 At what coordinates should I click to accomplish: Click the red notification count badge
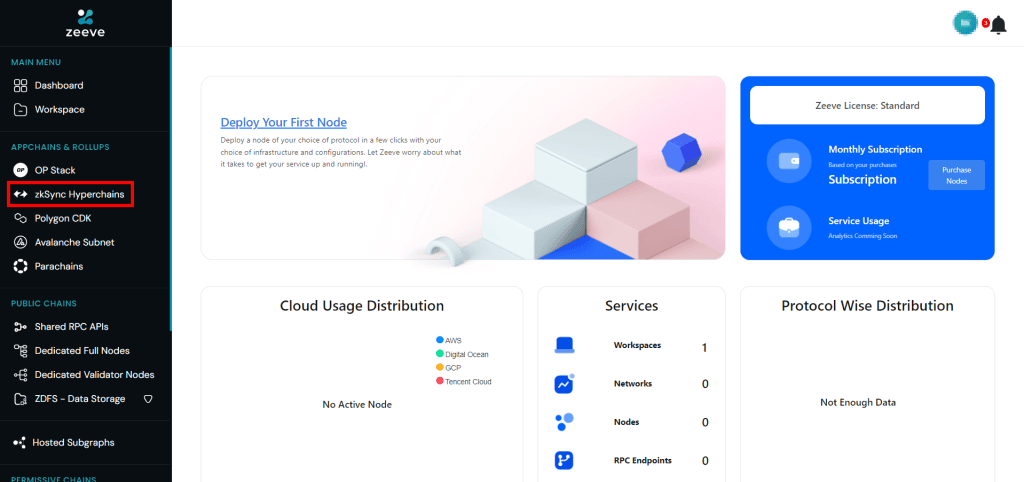[x=985, y=23]
